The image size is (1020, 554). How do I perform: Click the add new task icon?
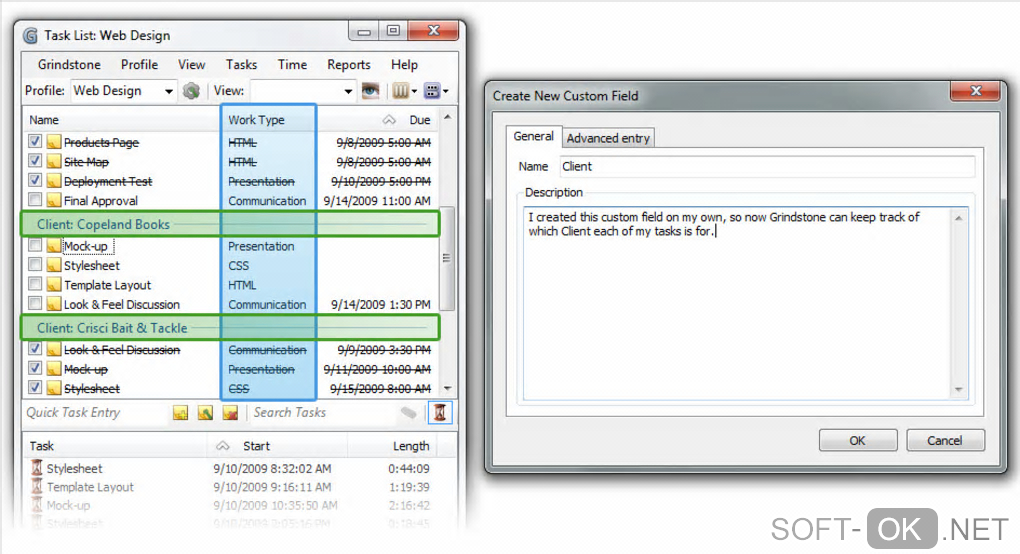[180, 412]
